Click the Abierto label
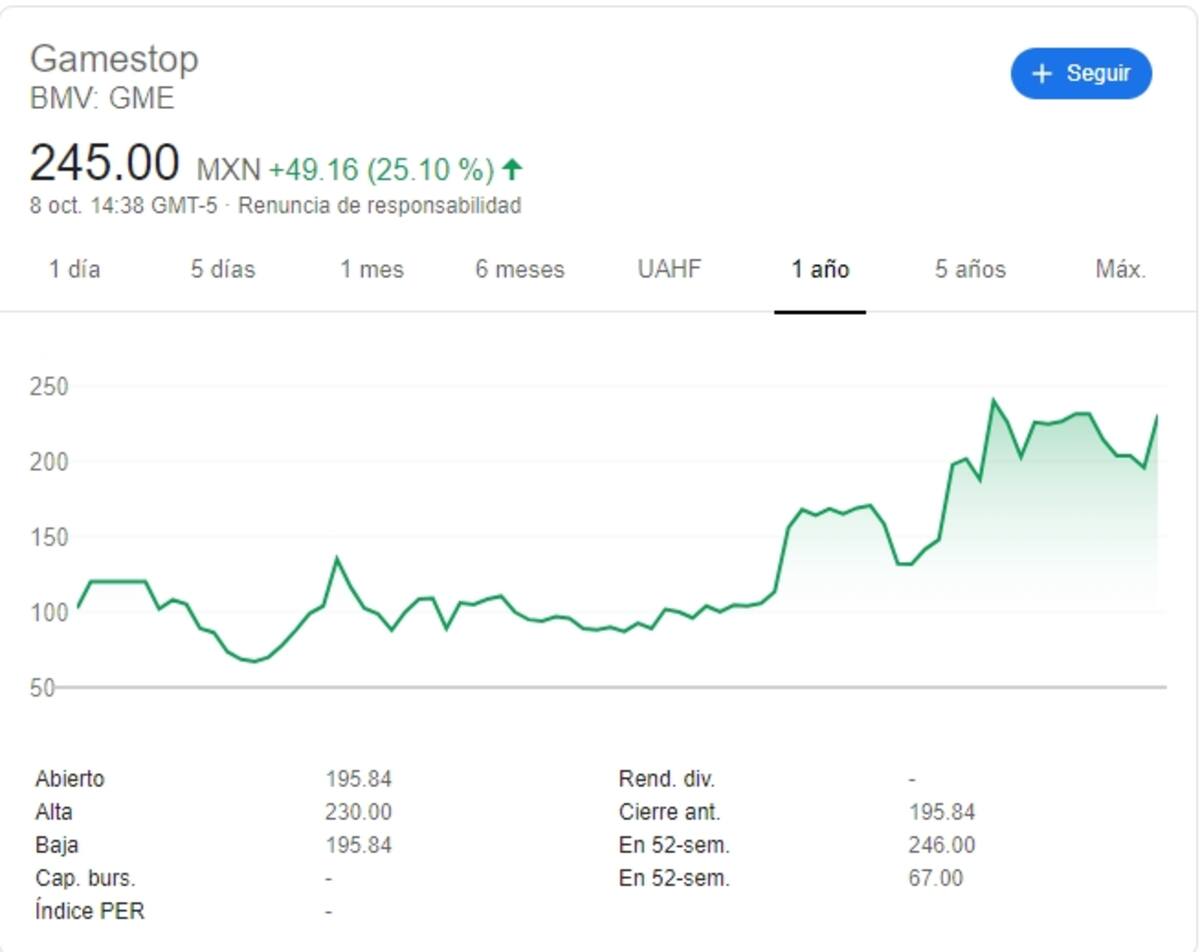 pyautogui.click(x=69, y=779)
